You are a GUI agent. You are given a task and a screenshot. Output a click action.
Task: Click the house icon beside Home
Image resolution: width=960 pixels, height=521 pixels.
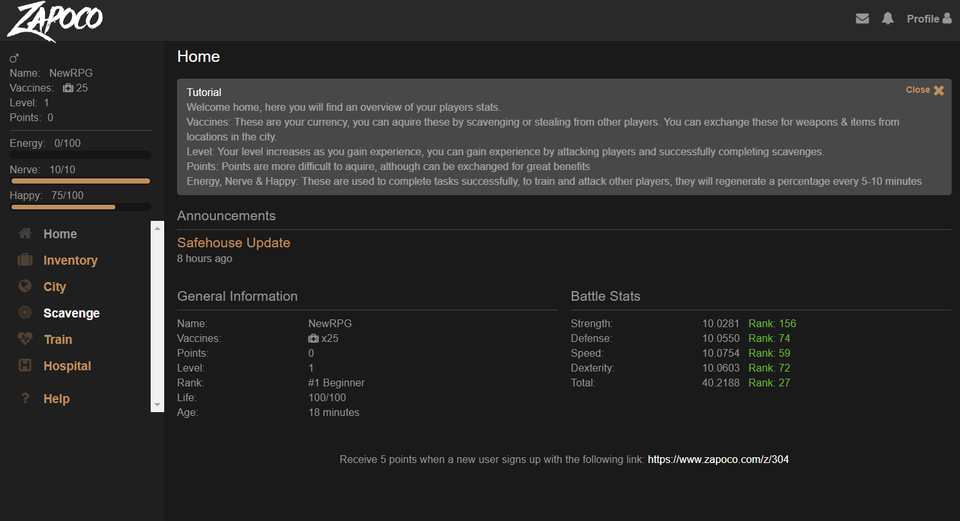point(25,234)
